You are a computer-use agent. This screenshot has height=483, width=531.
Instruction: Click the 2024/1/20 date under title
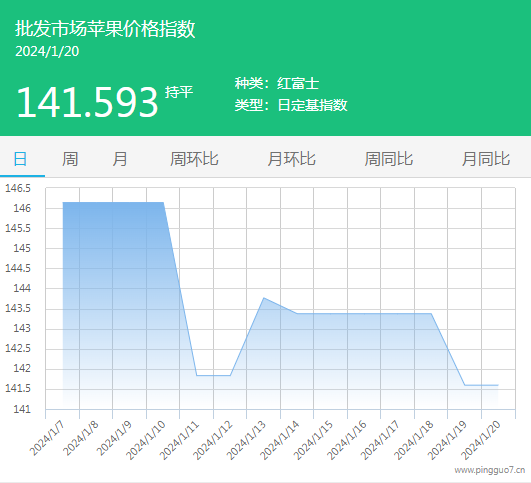47,51
